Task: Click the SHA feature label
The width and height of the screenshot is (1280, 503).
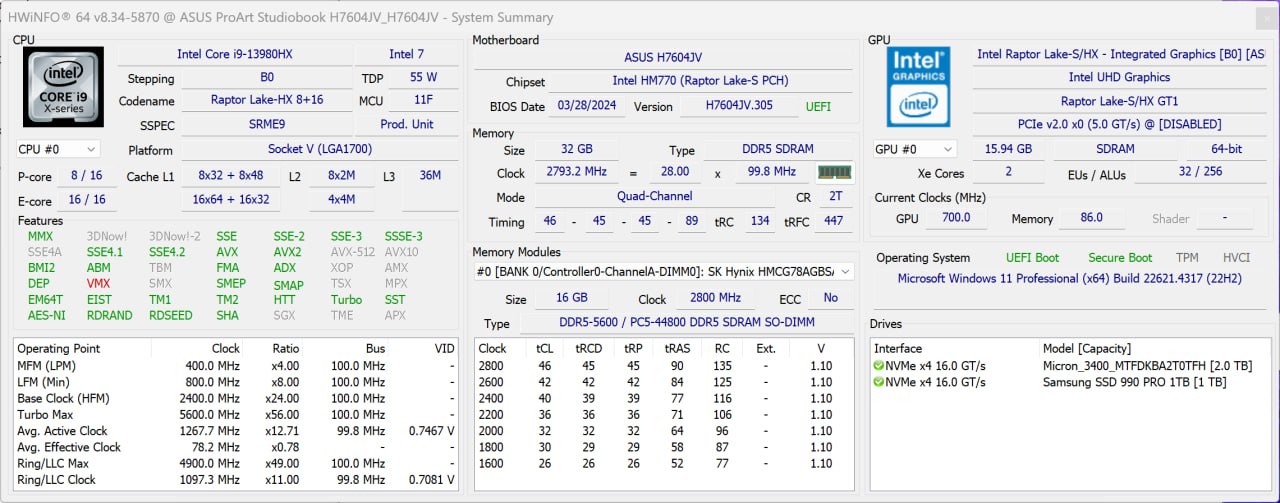Action: (x=227, y=315)
